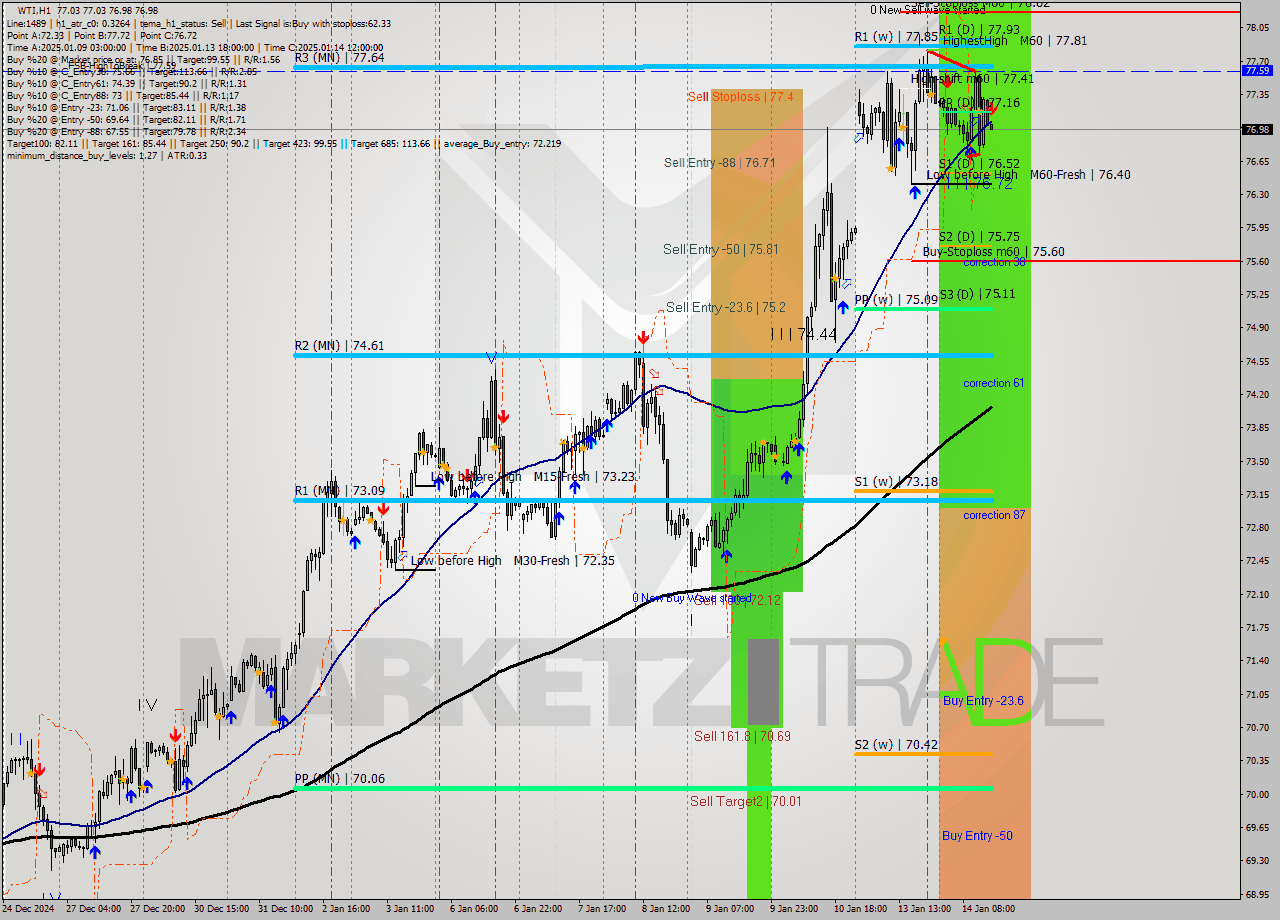Select the '| | | 74.44' wave label
The width and height of the screenshot is (1280, 920).
coord(803,334)
